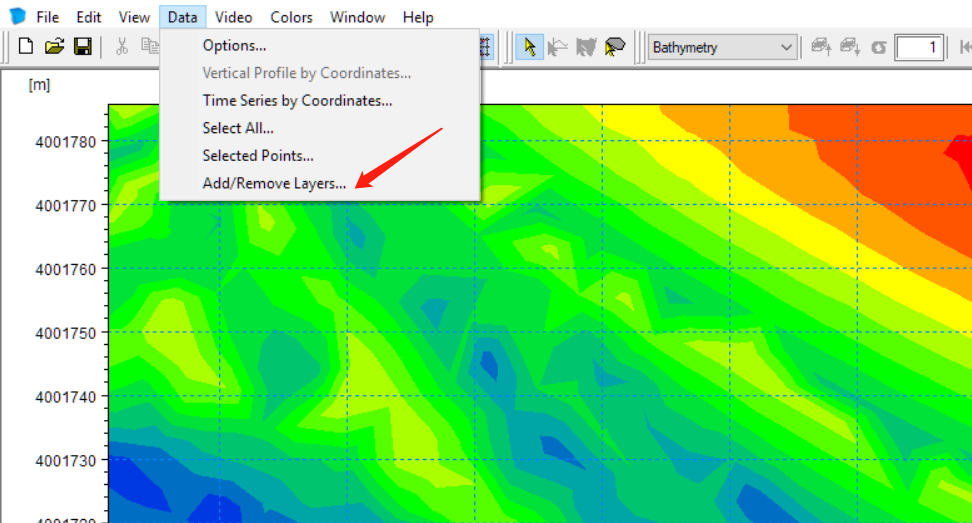Open the Colors menu

(291, 17)
